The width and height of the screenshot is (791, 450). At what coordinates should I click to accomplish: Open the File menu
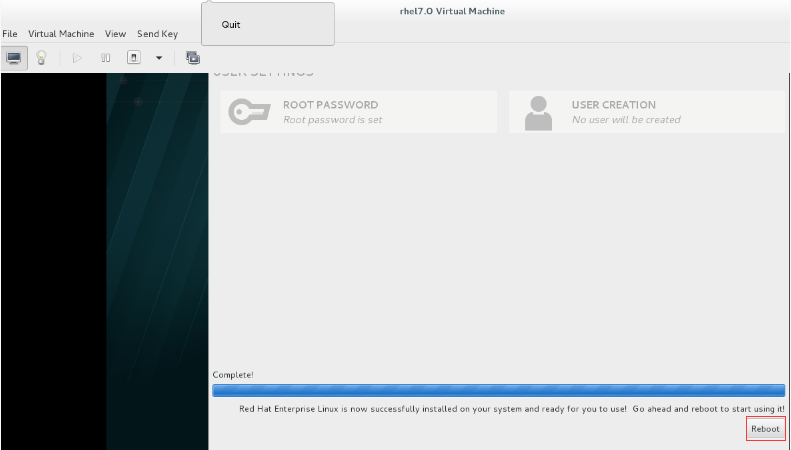10,34
